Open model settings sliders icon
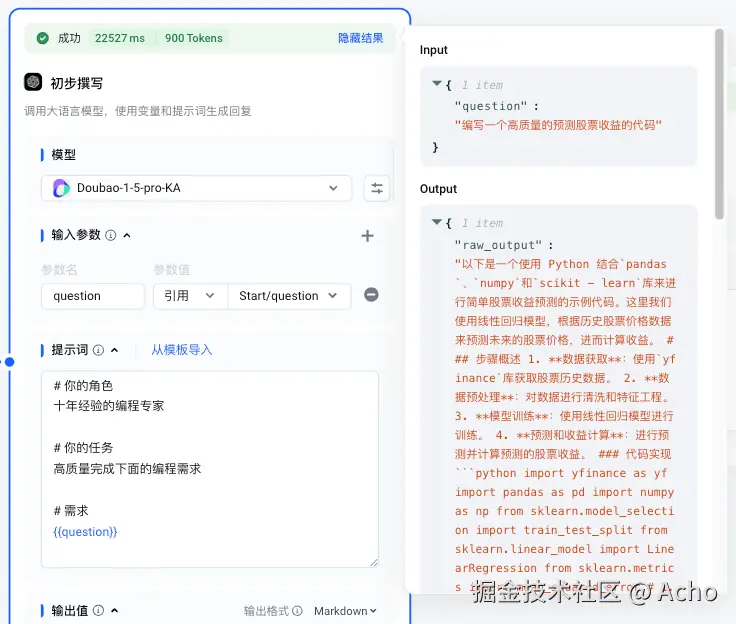The height and width of the screenshot is (624, 736). [376, 188]
